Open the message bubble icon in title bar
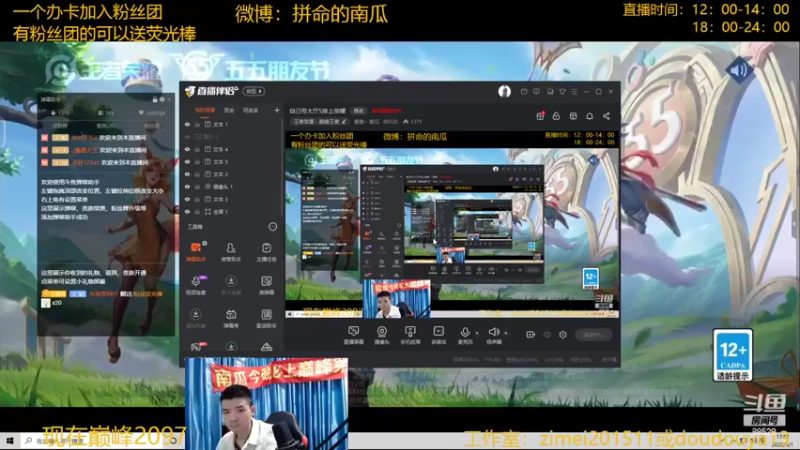This screenshot has height=450, width=800. 536,91
